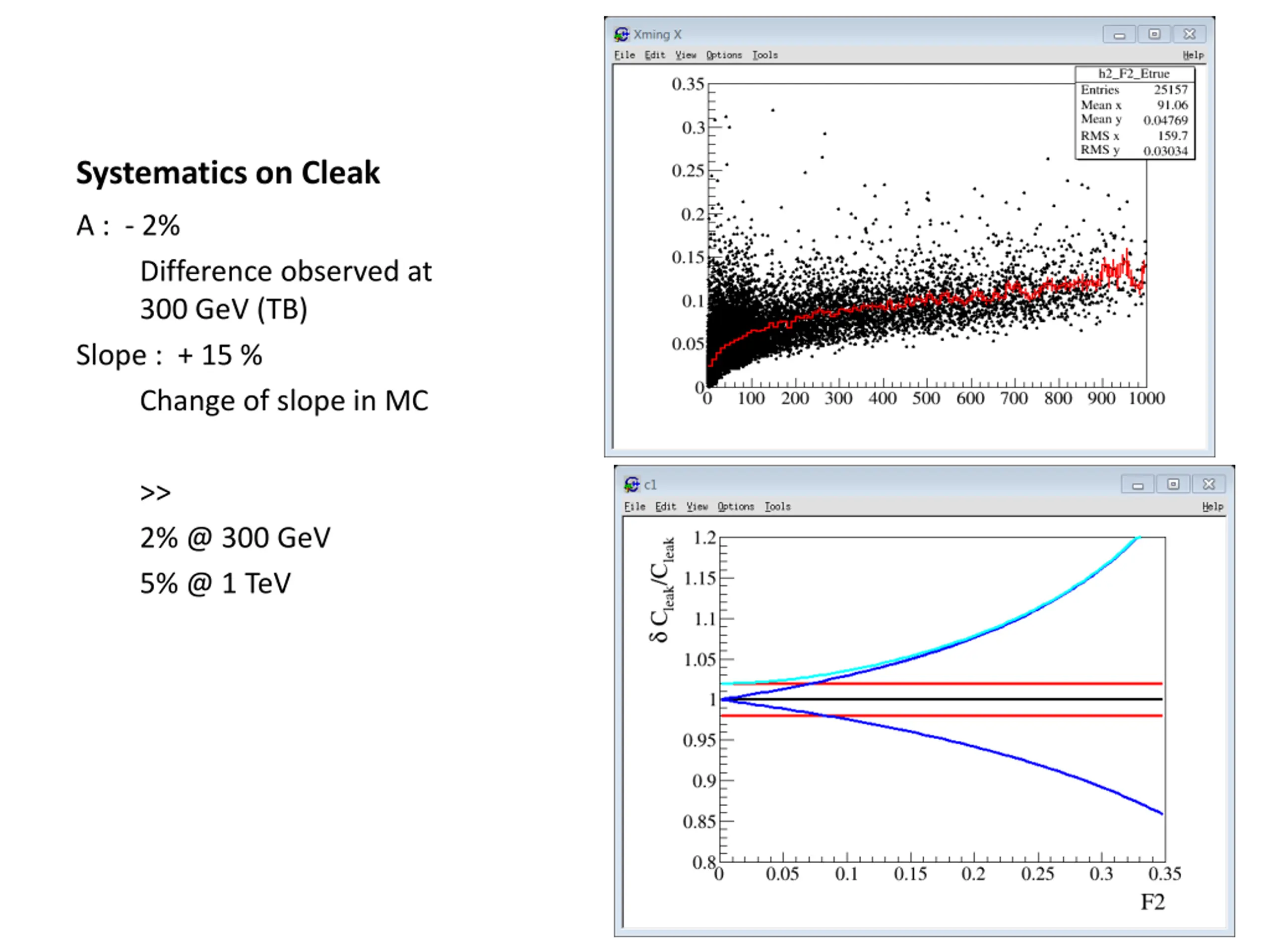The image size is (1270, 952).
Task: Click the Systematics on Cleak heading
Action: [x=228, y=173]
